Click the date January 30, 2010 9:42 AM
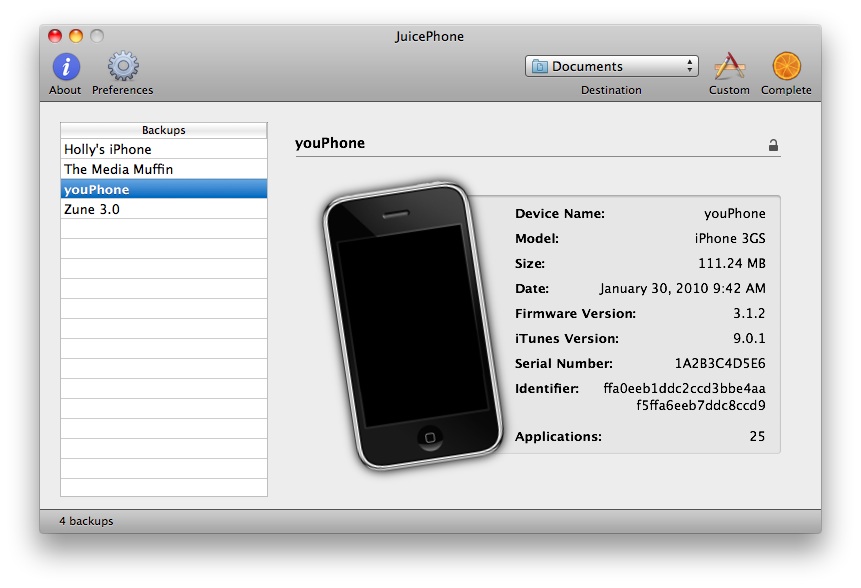Image resolution: width=861 pixels, height=588 pixels. click(x=683, y=288)
